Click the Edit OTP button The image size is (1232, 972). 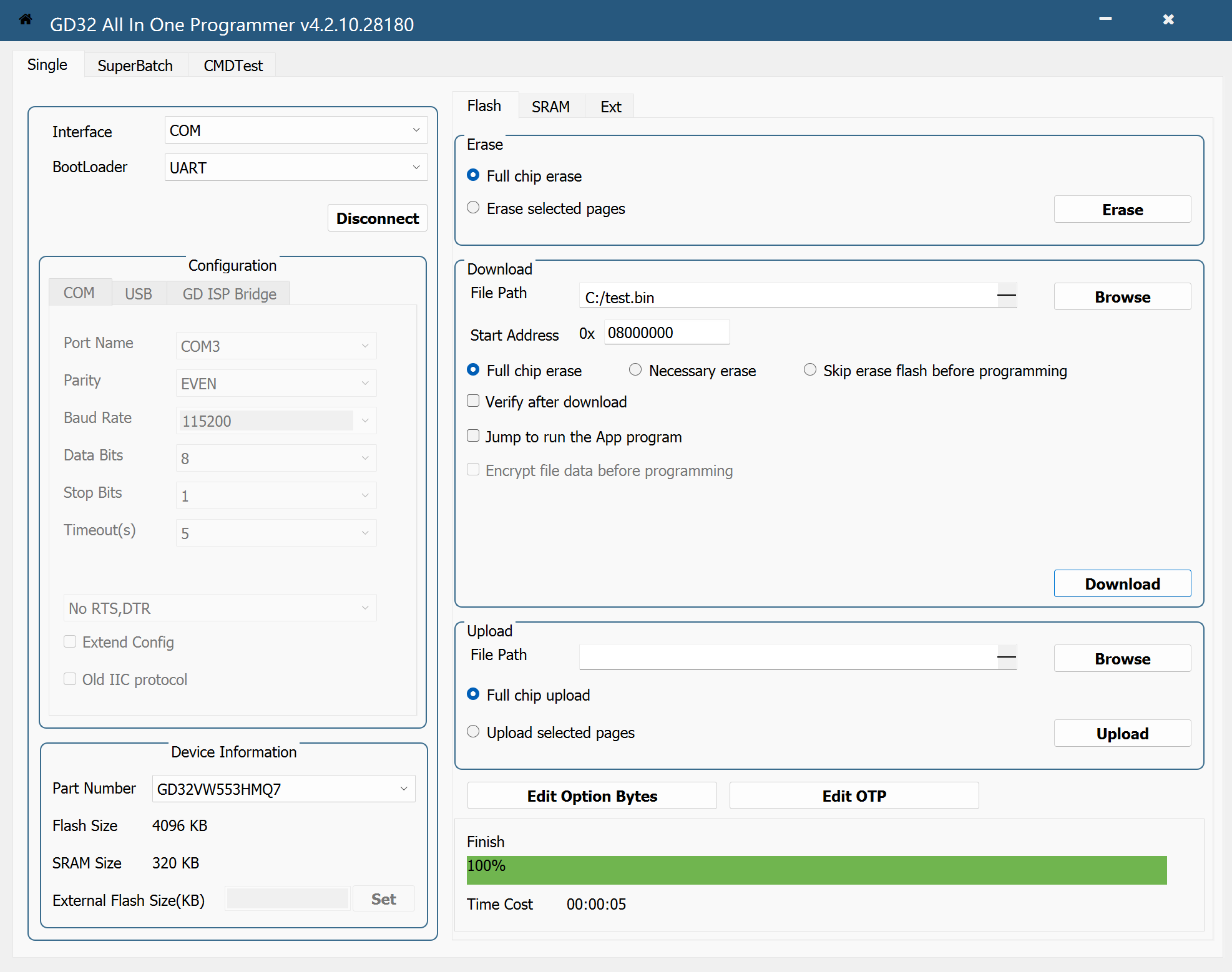pos(854,796)
